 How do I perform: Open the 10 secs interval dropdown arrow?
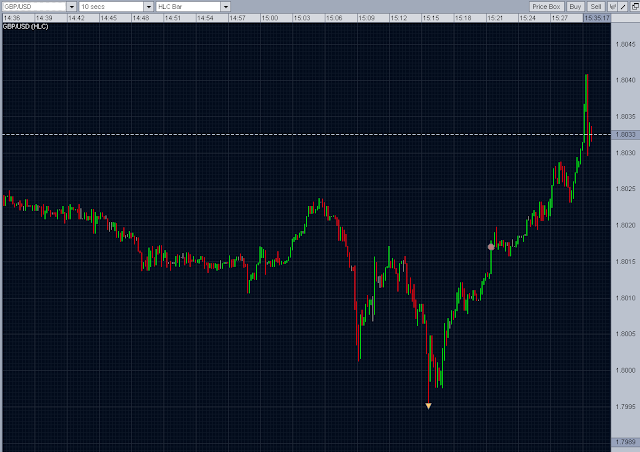(x=149, y=7)
